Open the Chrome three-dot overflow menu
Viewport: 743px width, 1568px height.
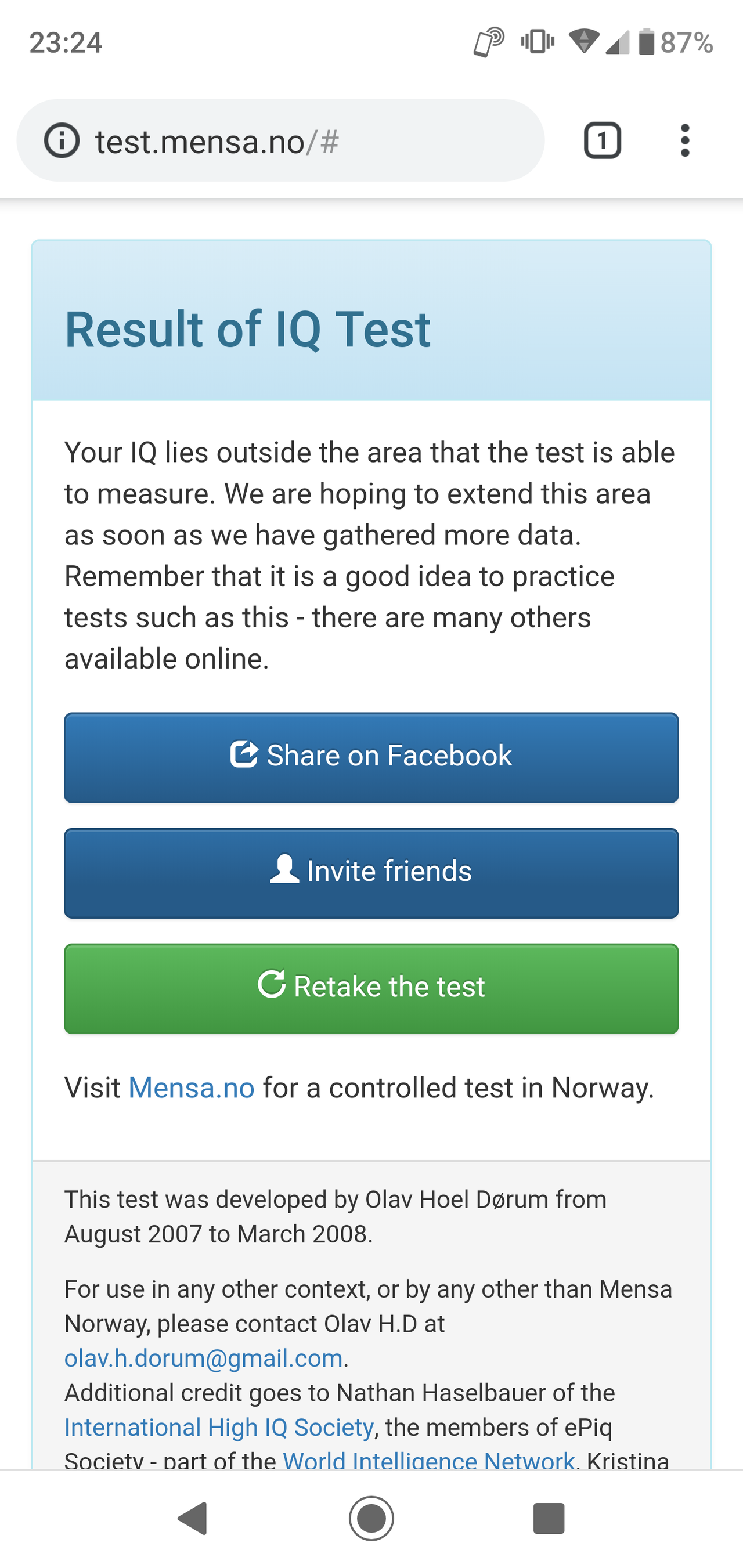(x=685, y=140)
